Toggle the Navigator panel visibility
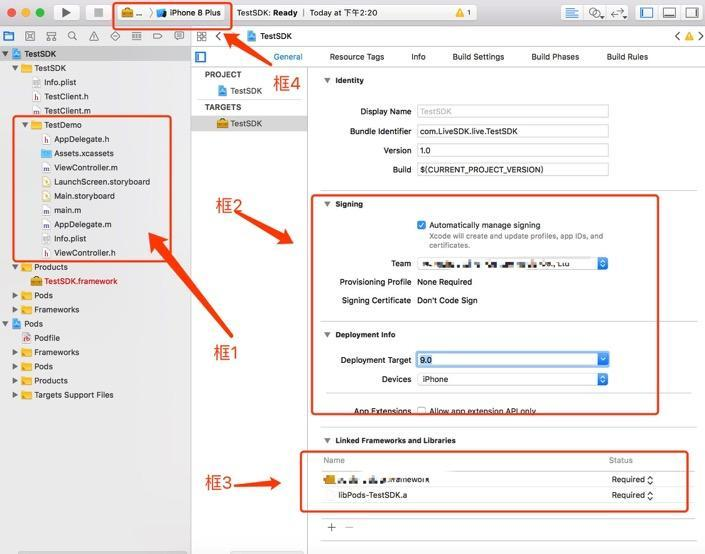 647,13
